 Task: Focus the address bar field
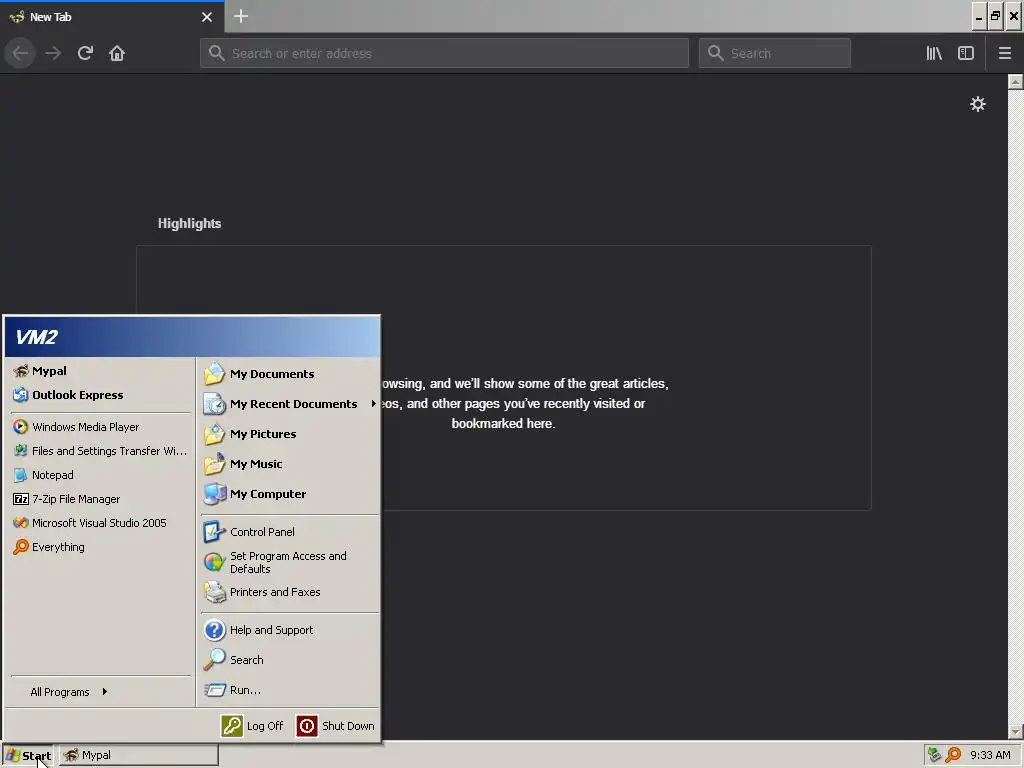tap(444, 53)
